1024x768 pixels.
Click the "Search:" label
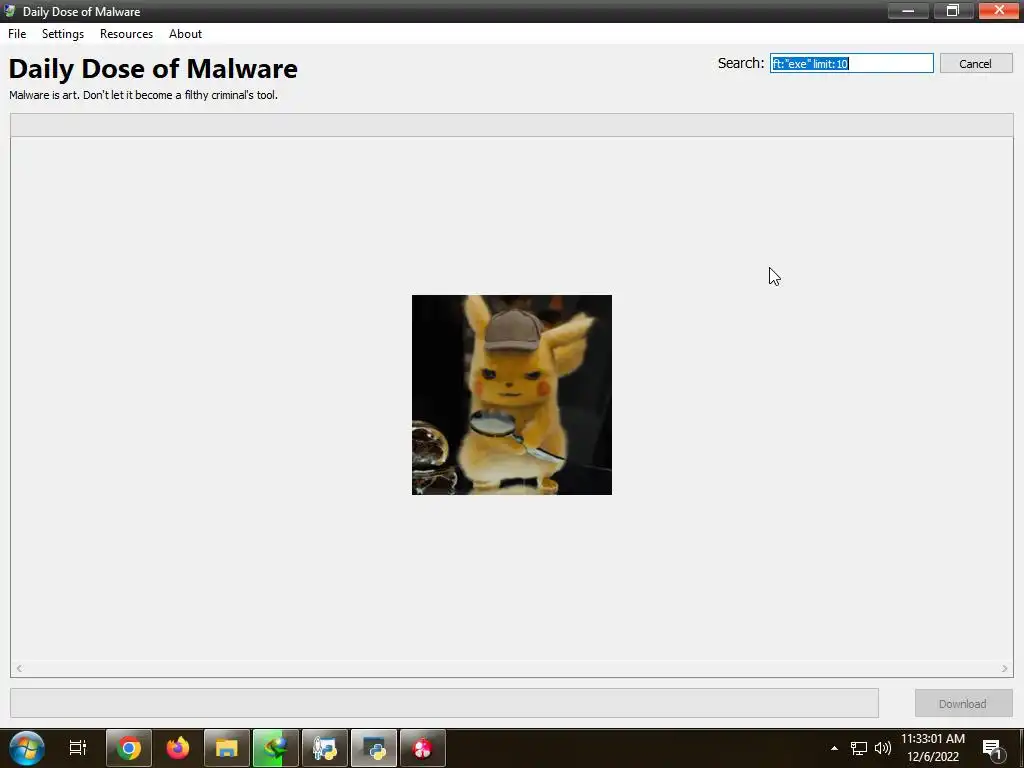(x=741, y=63)
